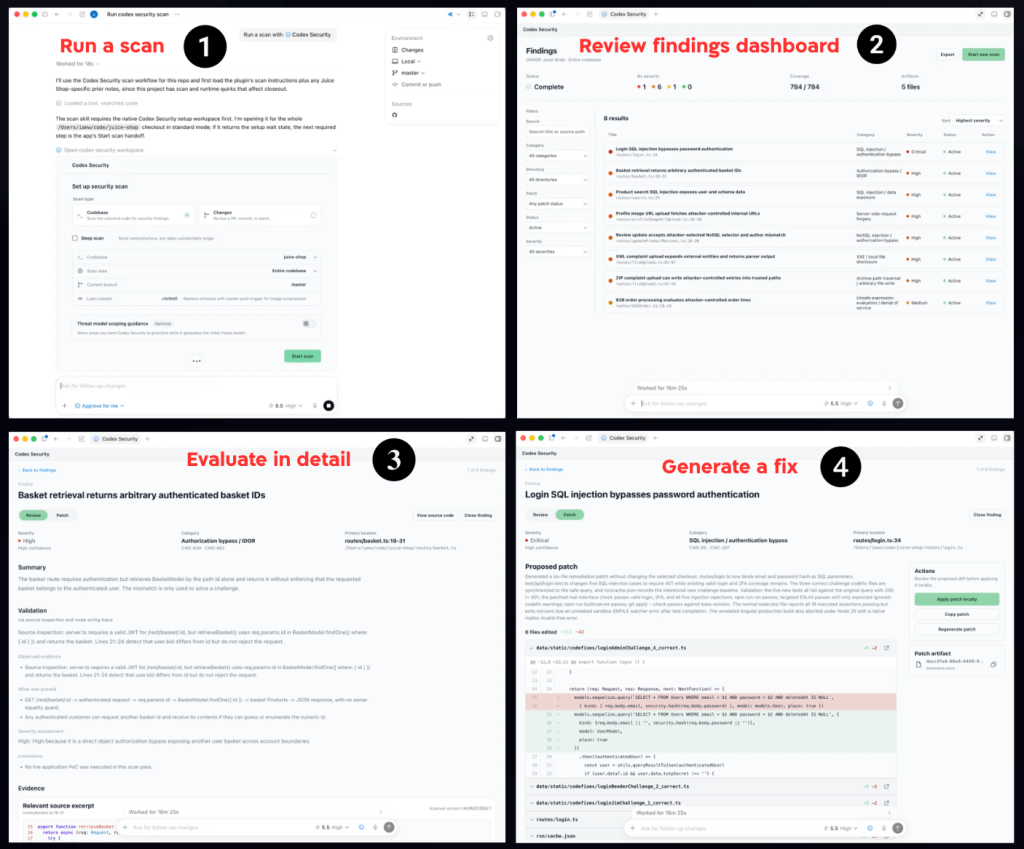Open the Highest severity sort dropdown
Viewport: 1024px width, 849px height.
click(978, 120)
